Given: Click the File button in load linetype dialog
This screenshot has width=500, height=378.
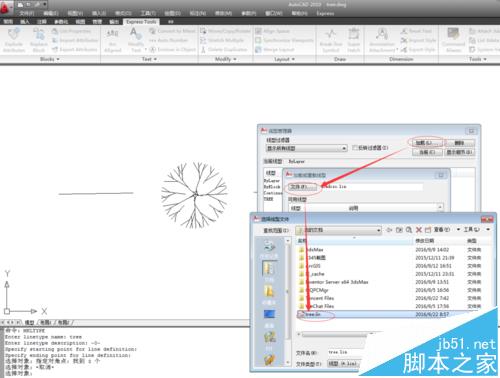Looking at the screenshot, I should coord(302,187).
